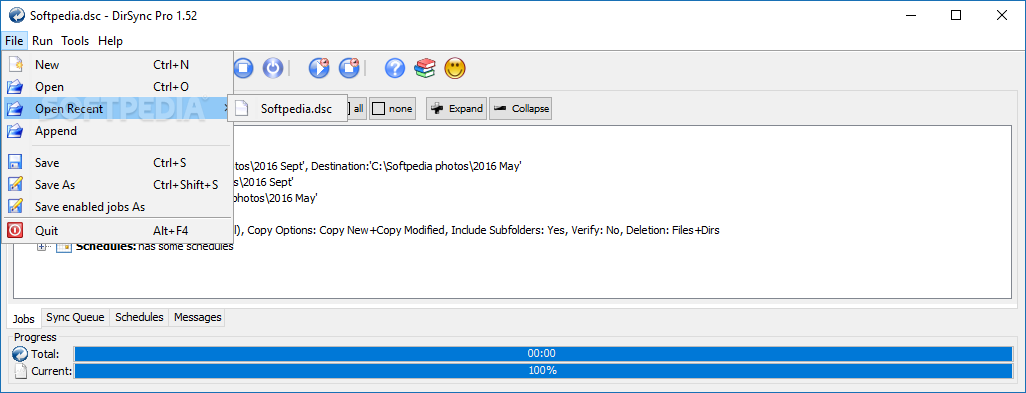1026x393 pixels.
Task: Click the New document icon in File menu
Action: (x=15, y=64)
